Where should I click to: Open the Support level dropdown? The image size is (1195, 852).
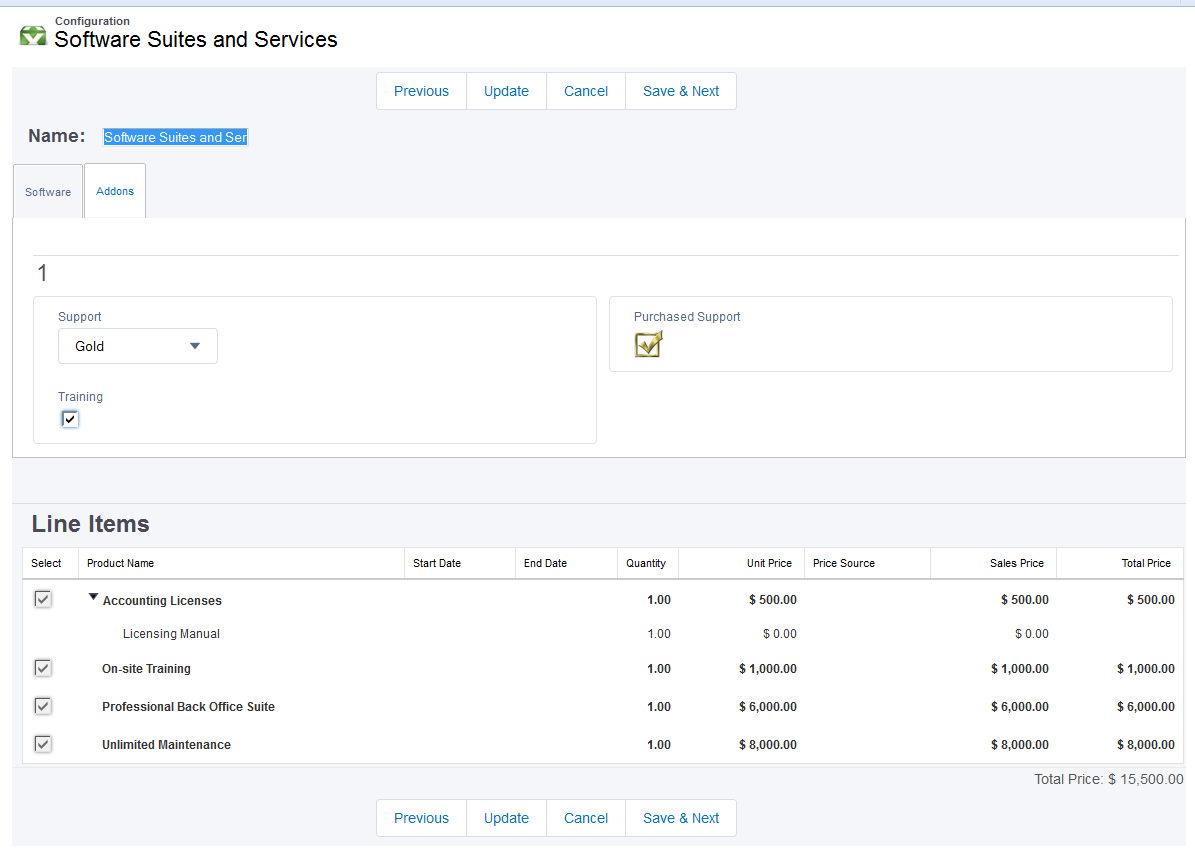[138, 346]
